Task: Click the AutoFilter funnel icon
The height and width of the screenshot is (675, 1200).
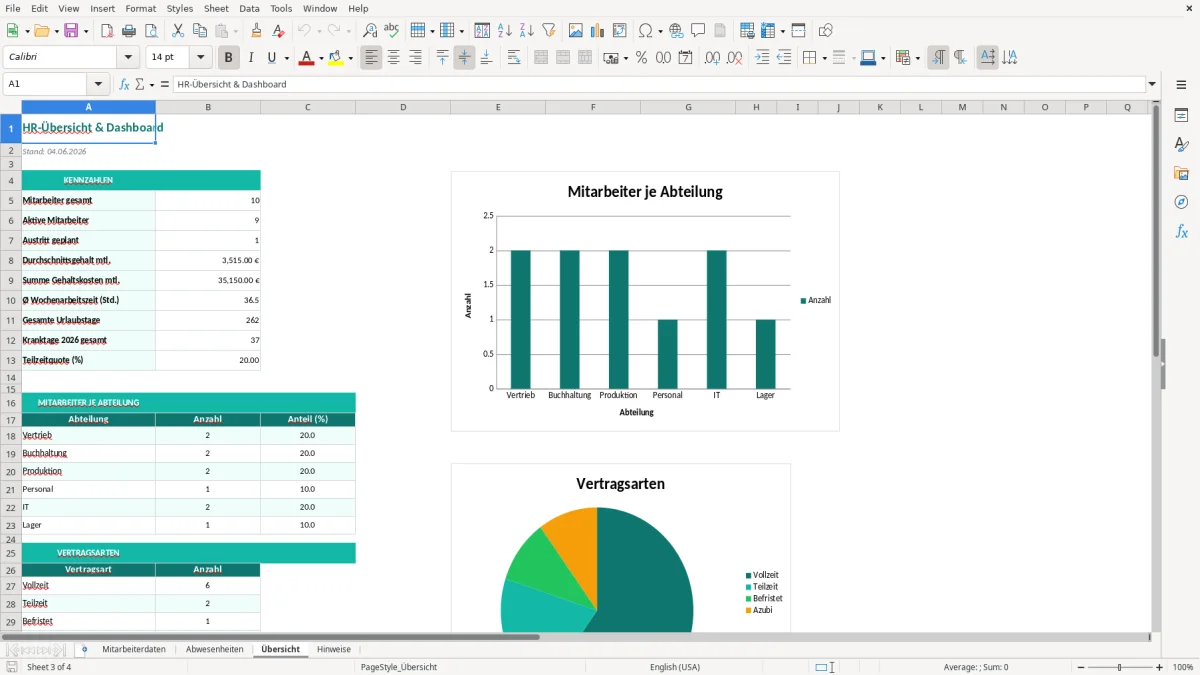Action: click(x=549, y=31)
